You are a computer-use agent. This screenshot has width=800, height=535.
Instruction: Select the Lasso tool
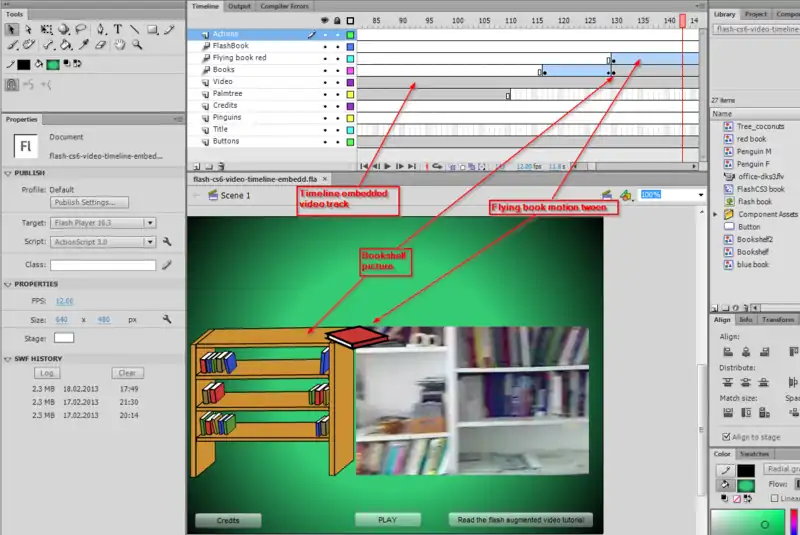(x=82, y=29)
